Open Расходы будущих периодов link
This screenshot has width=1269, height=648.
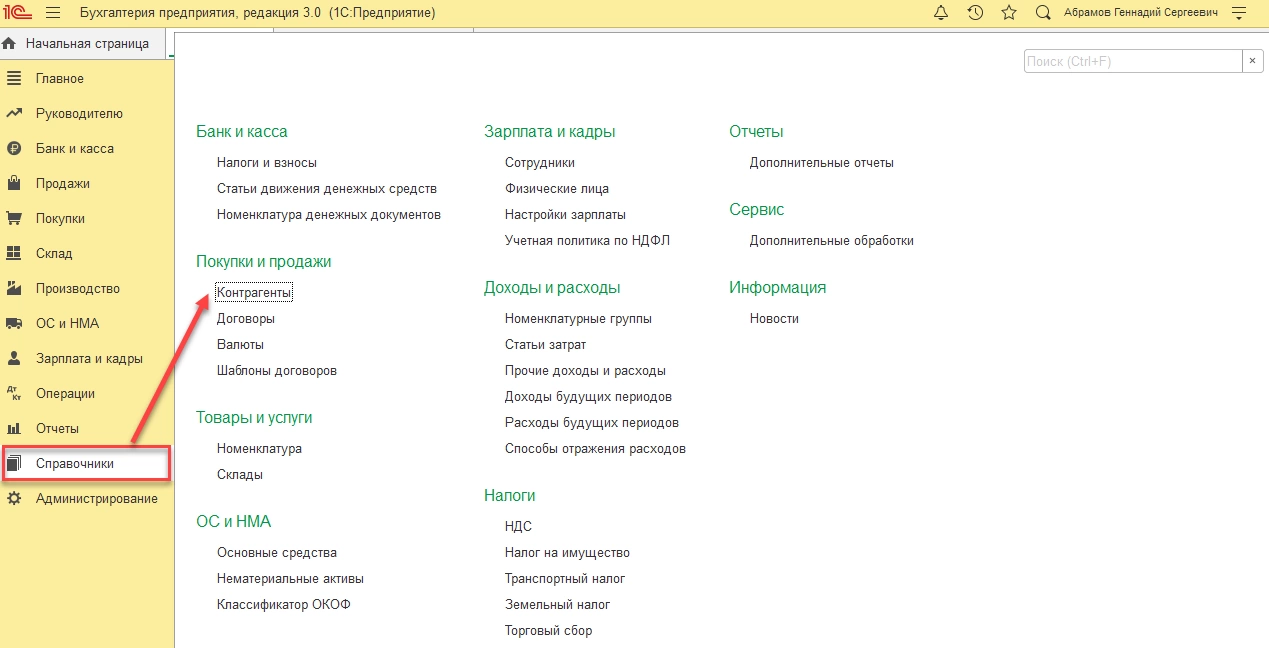click(592, 423)
